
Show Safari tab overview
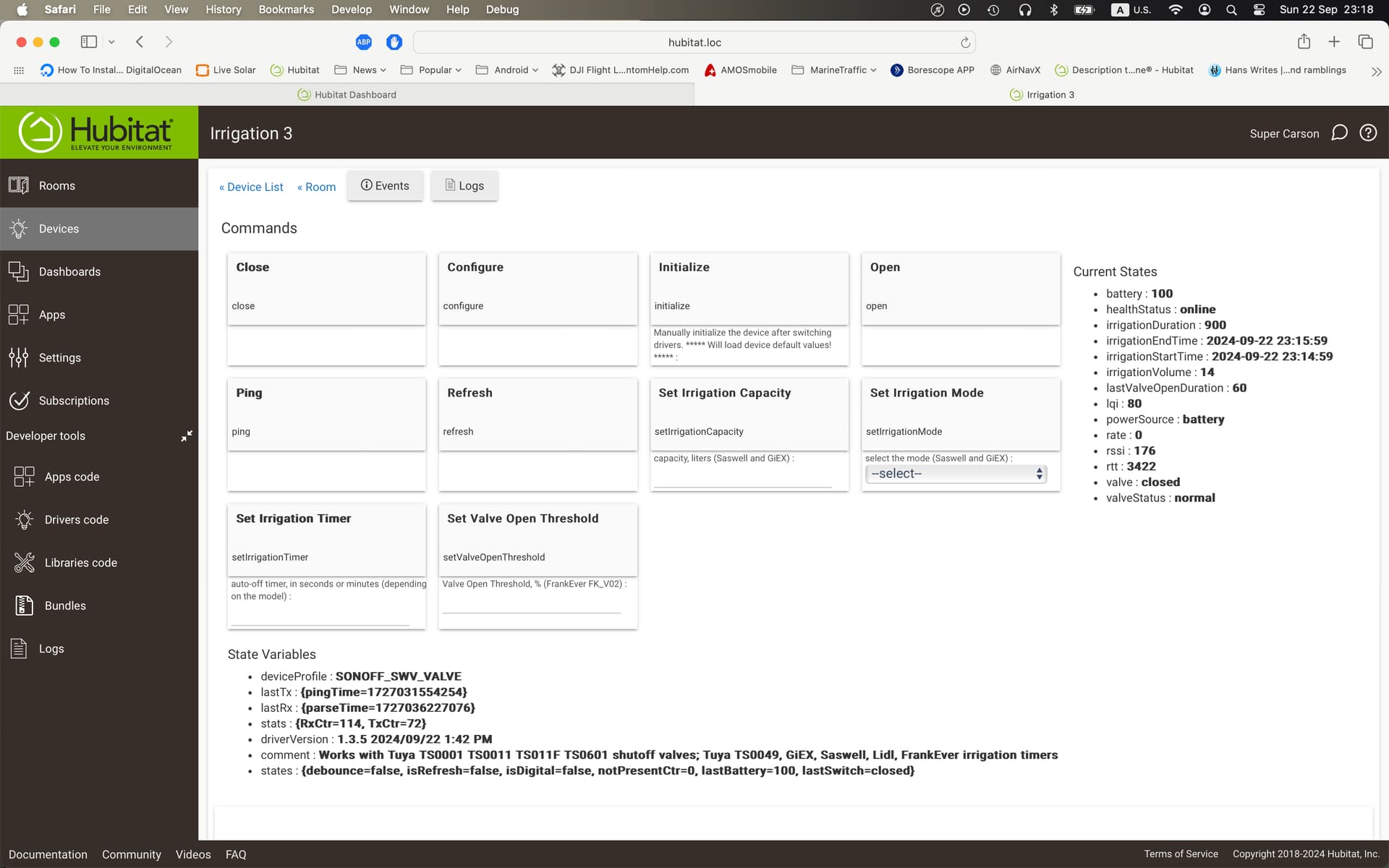tap(1365, 42)
